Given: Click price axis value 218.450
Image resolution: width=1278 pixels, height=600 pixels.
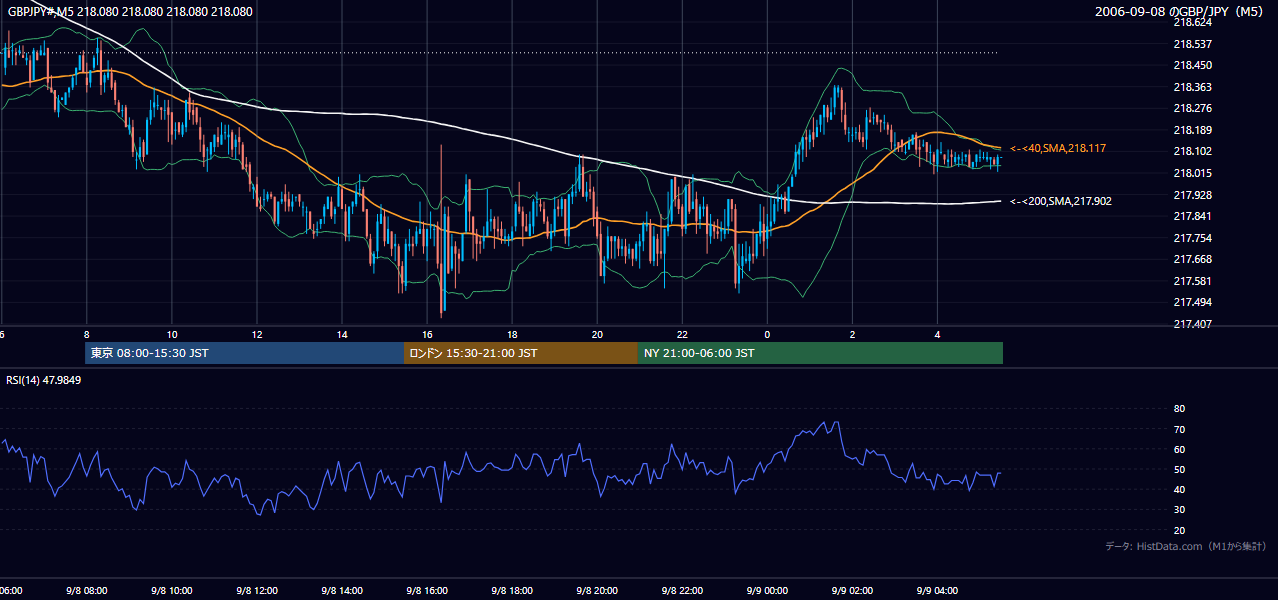Looking at the screenshot, I should click(x=1192, y=65).
